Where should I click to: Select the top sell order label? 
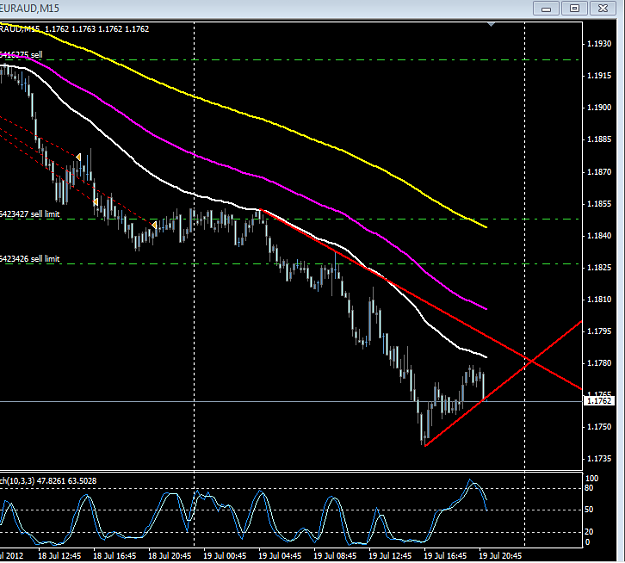[x=21, y=55]
